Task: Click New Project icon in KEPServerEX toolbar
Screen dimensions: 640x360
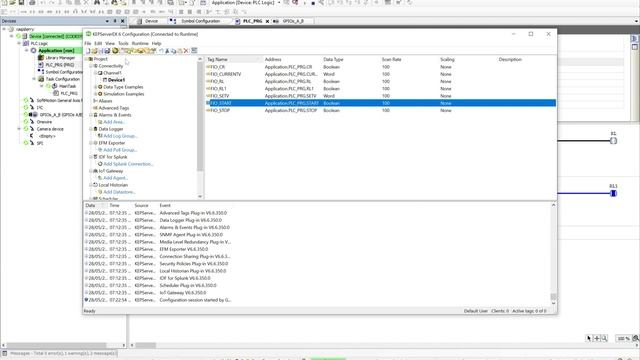Action: click(88, 51)
